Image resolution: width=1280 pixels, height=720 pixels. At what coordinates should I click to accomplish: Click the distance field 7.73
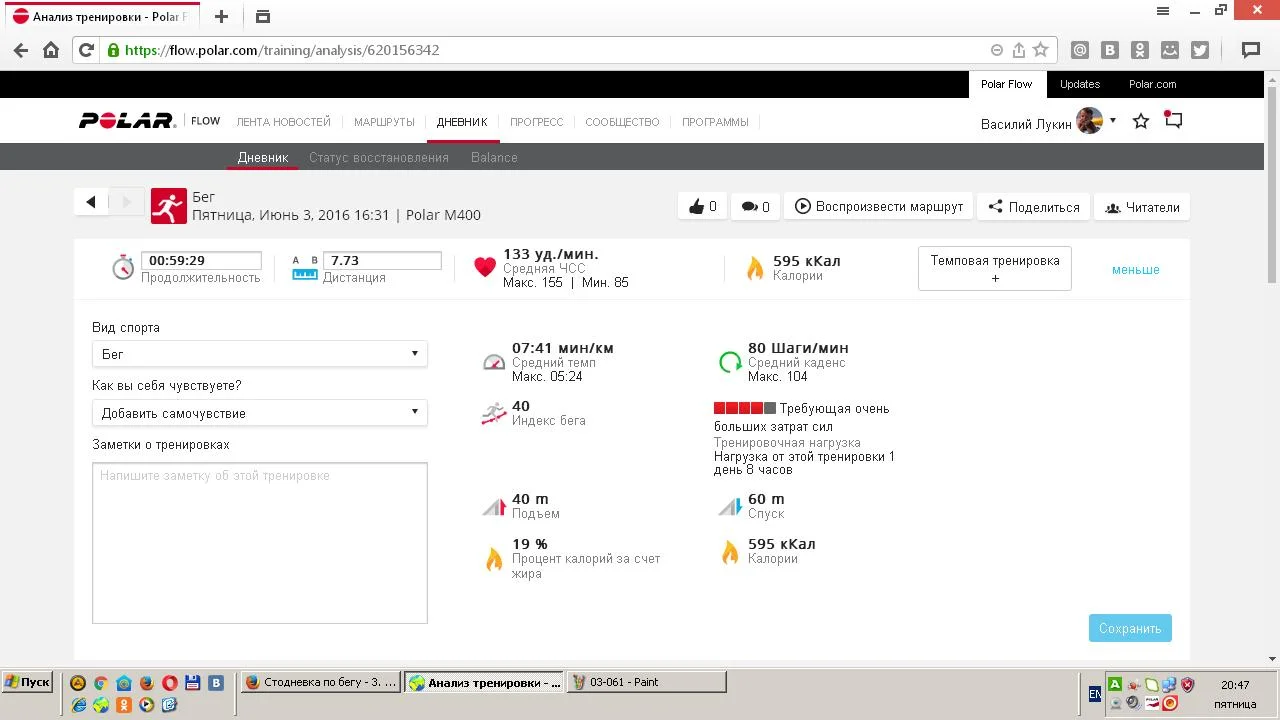pyautogui.click(x=382, y=260)
